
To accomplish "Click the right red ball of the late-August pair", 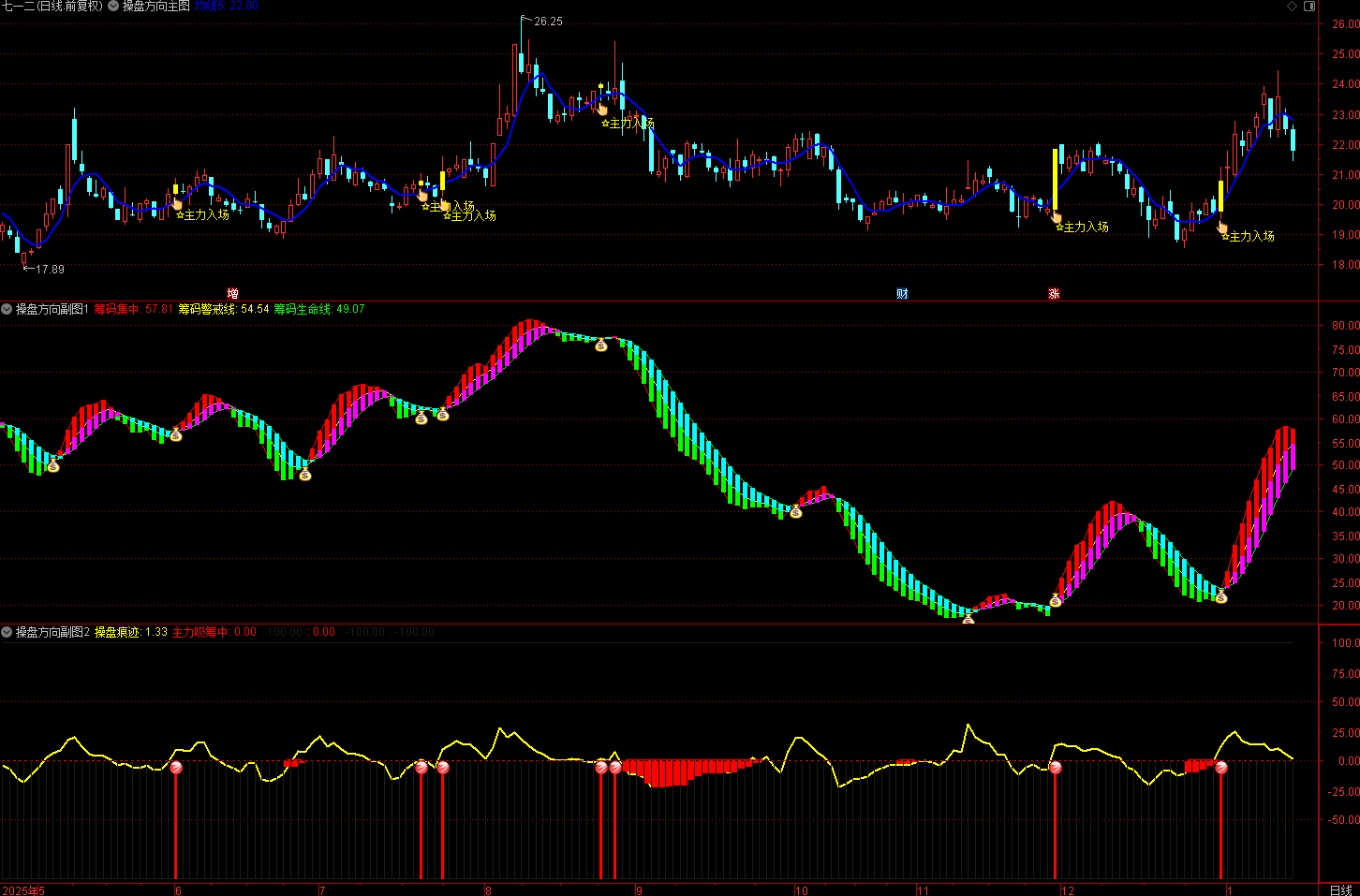I will pos(615,768).
